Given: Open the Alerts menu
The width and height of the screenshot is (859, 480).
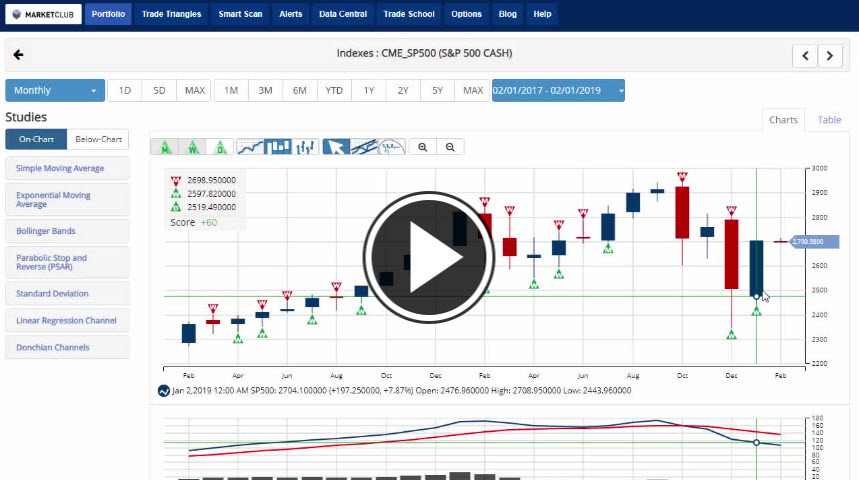Looking at the screenshot, I should click(x=291, y=14).
